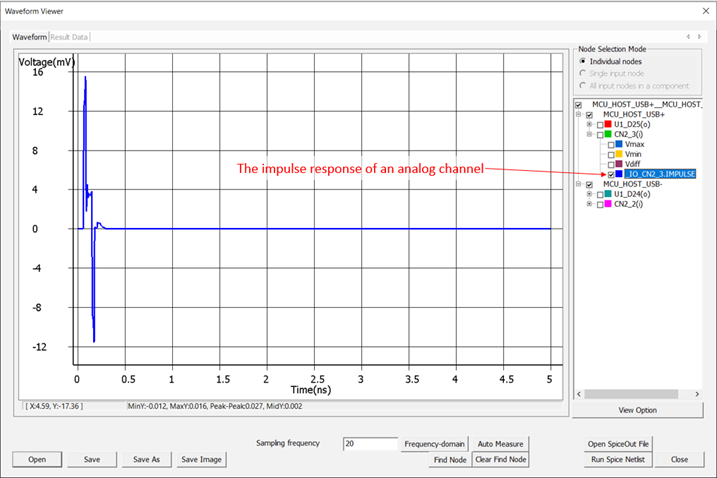Image resolution: width=717 pixels, height=478 pixels.
Task: Click the teal U1_D24(o) color icon
Action: pyautogui.click(x=609, y=194)
